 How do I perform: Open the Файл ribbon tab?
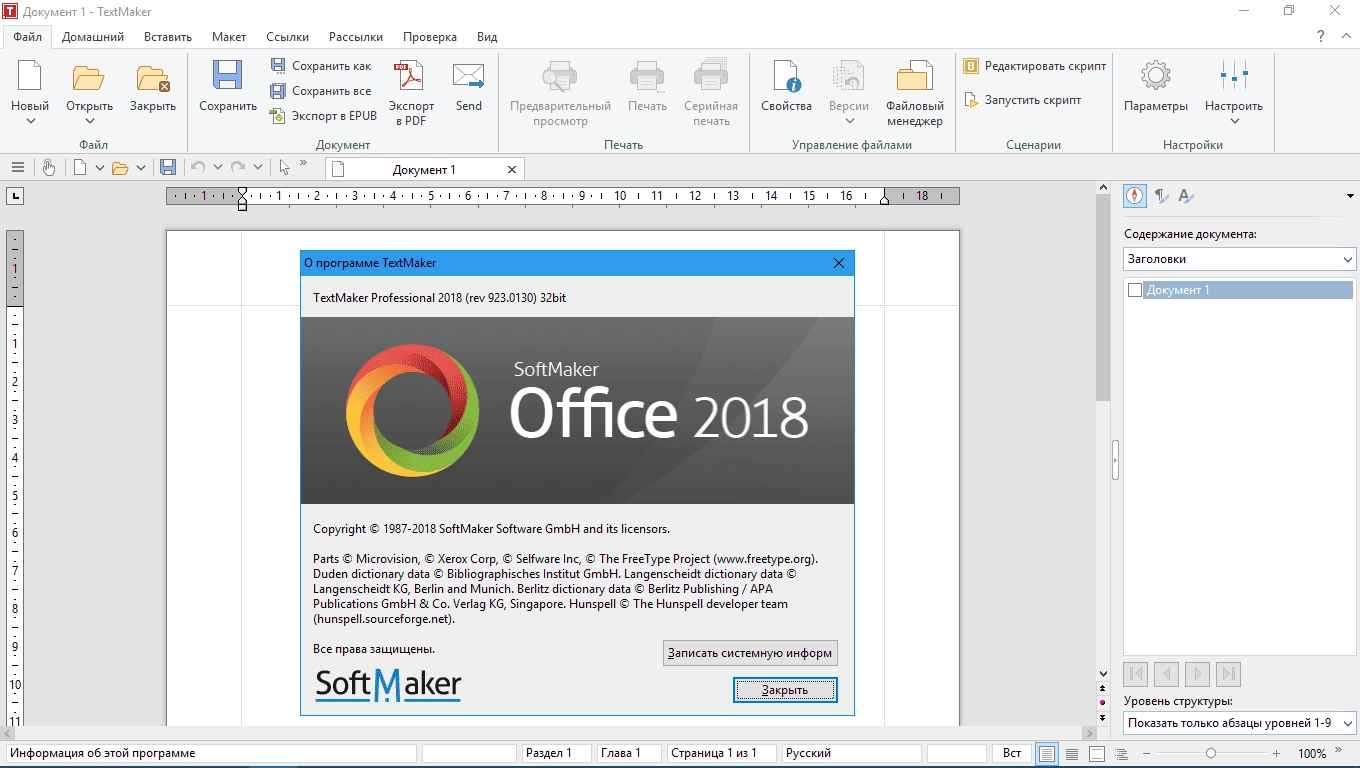[x=28, y=37]
